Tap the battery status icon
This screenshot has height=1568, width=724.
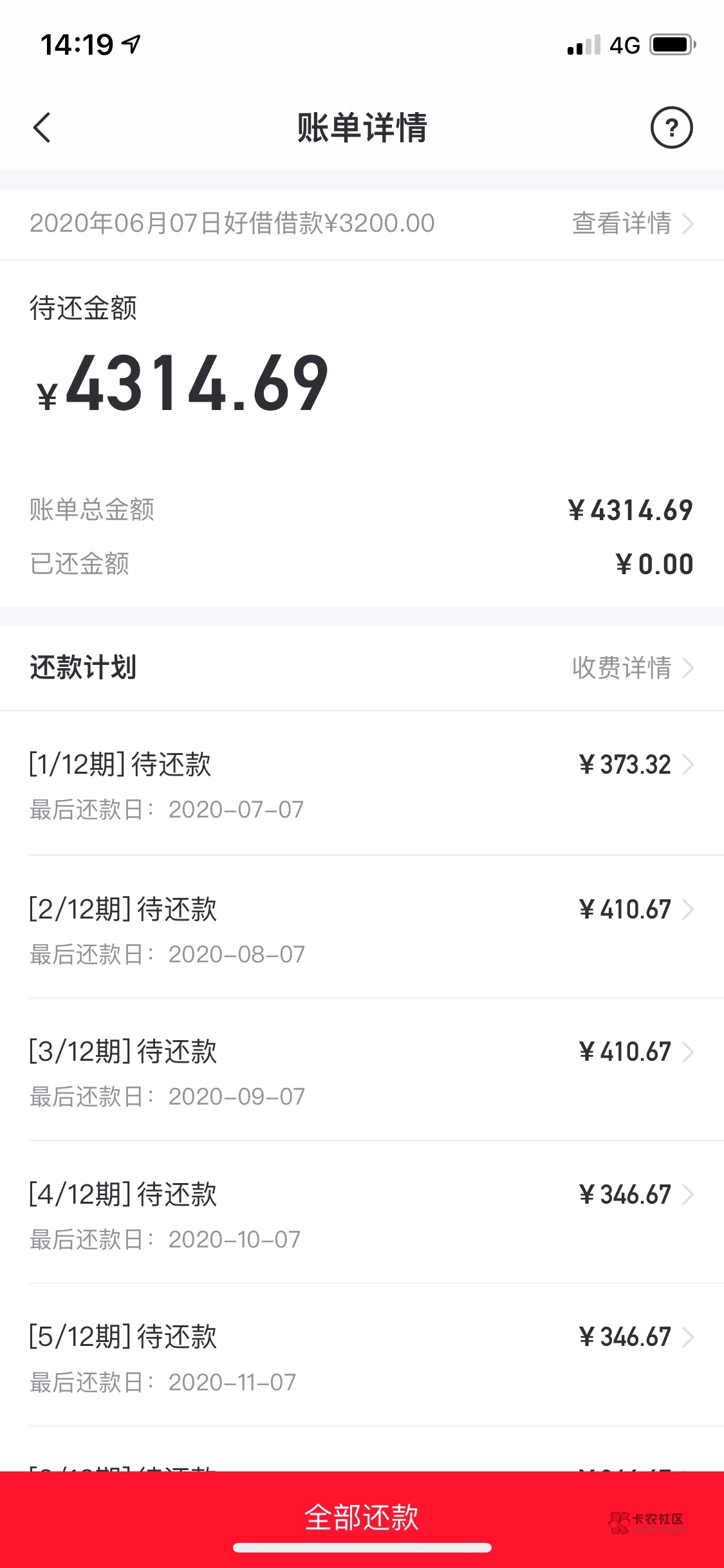click(x=672, y=45)
